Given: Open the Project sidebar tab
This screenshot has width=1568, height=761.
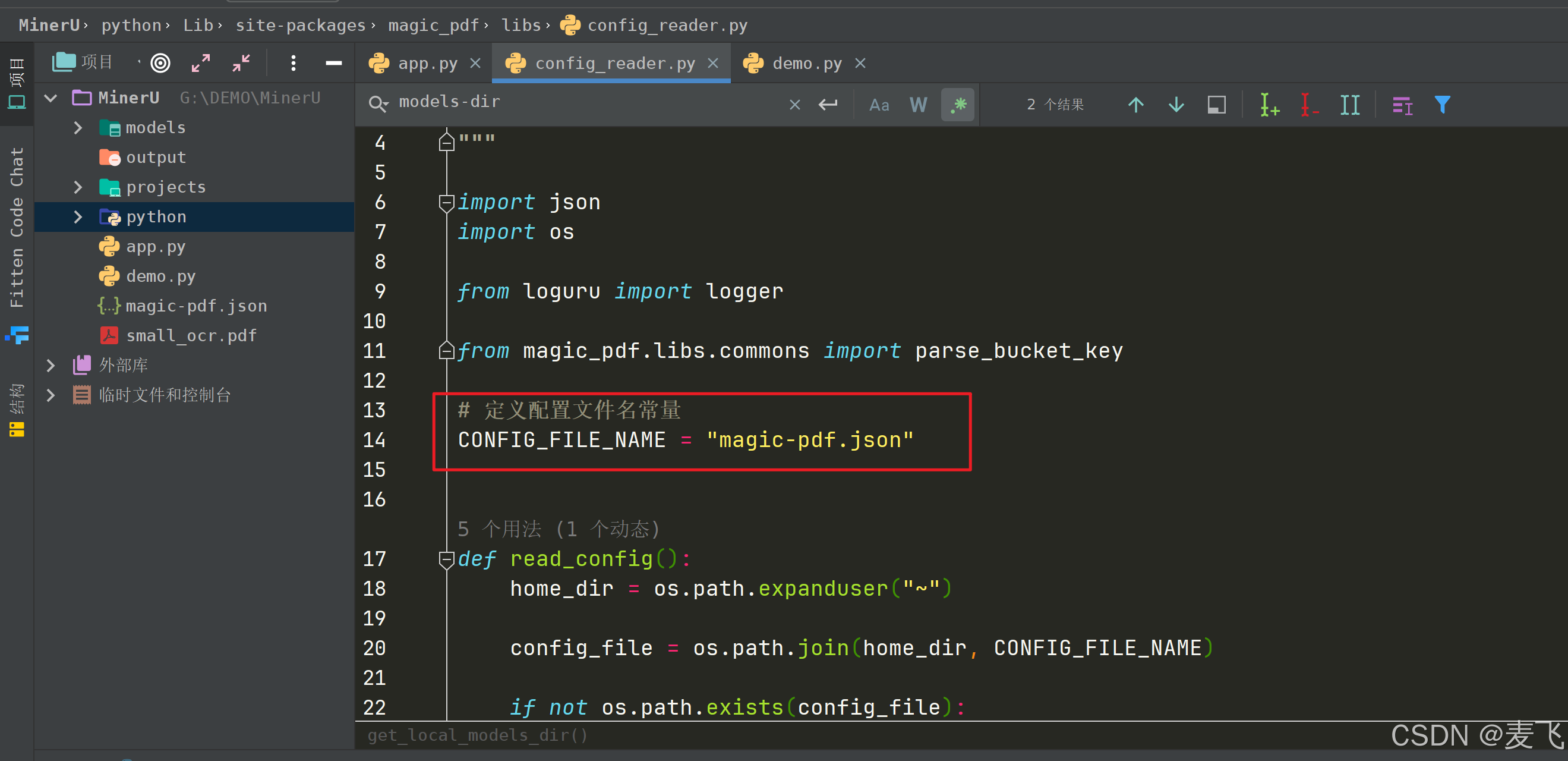Looking at the screenshot, I should point(17,83).
